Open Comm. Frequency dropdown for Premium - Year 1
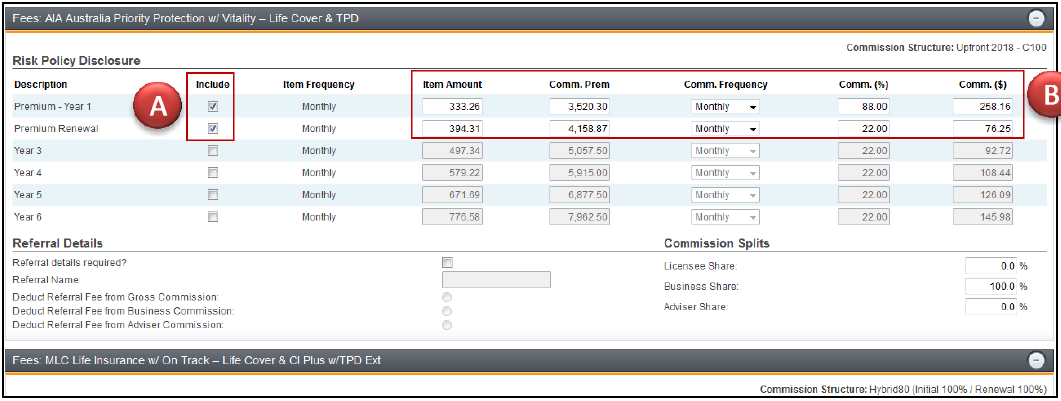 pyautogui.click(x=725, y=107)
